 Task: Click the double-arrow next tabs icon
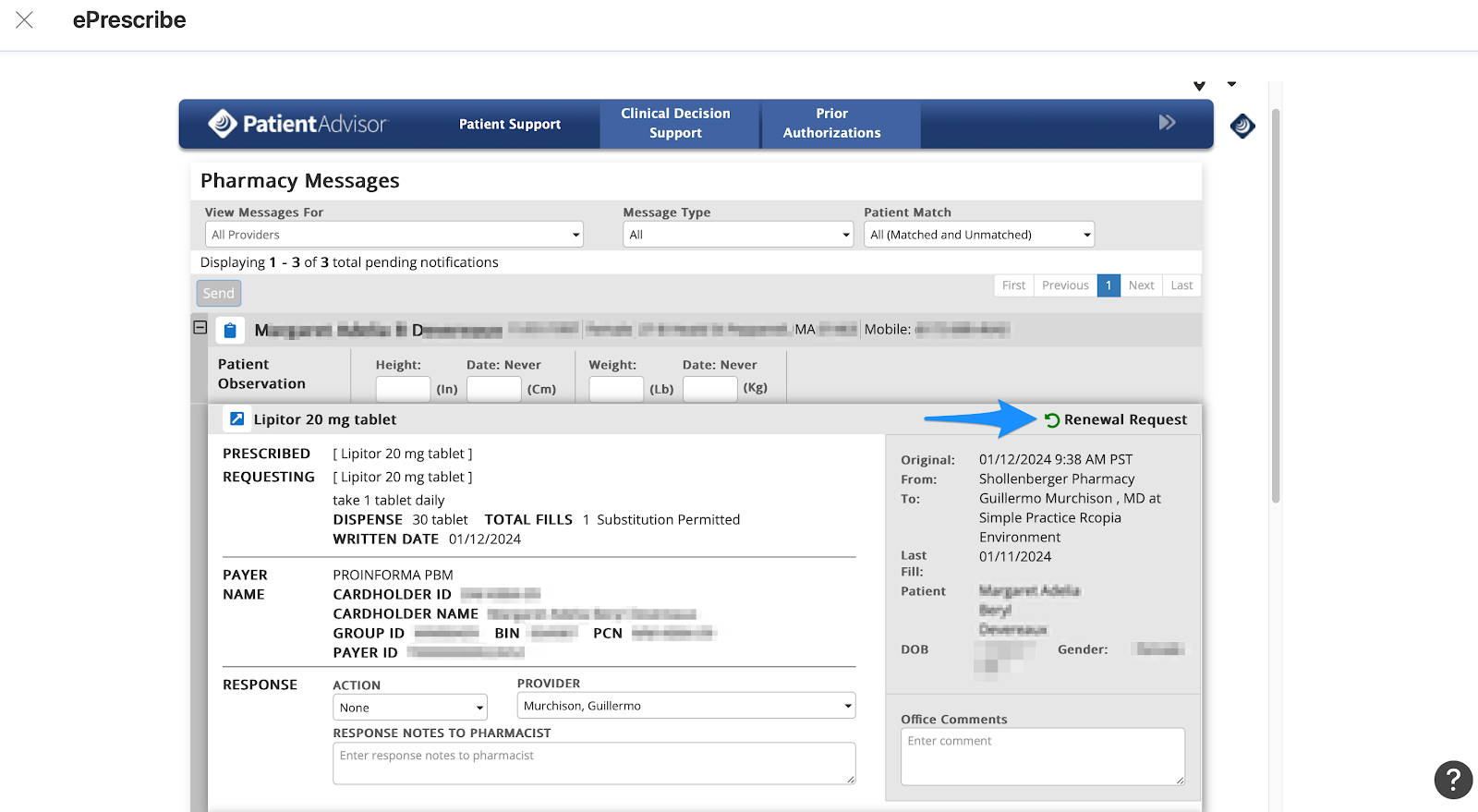(1168, 122)
